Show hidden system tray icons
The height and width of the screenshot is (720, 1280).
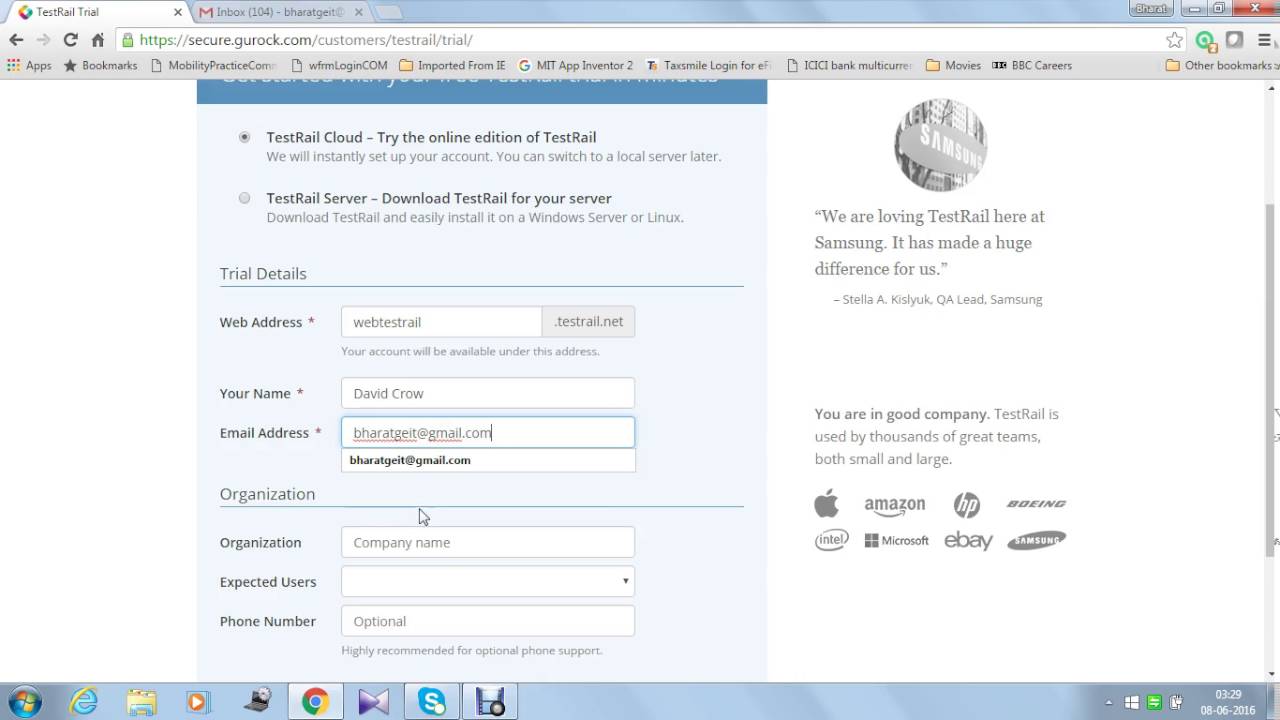1108,702
